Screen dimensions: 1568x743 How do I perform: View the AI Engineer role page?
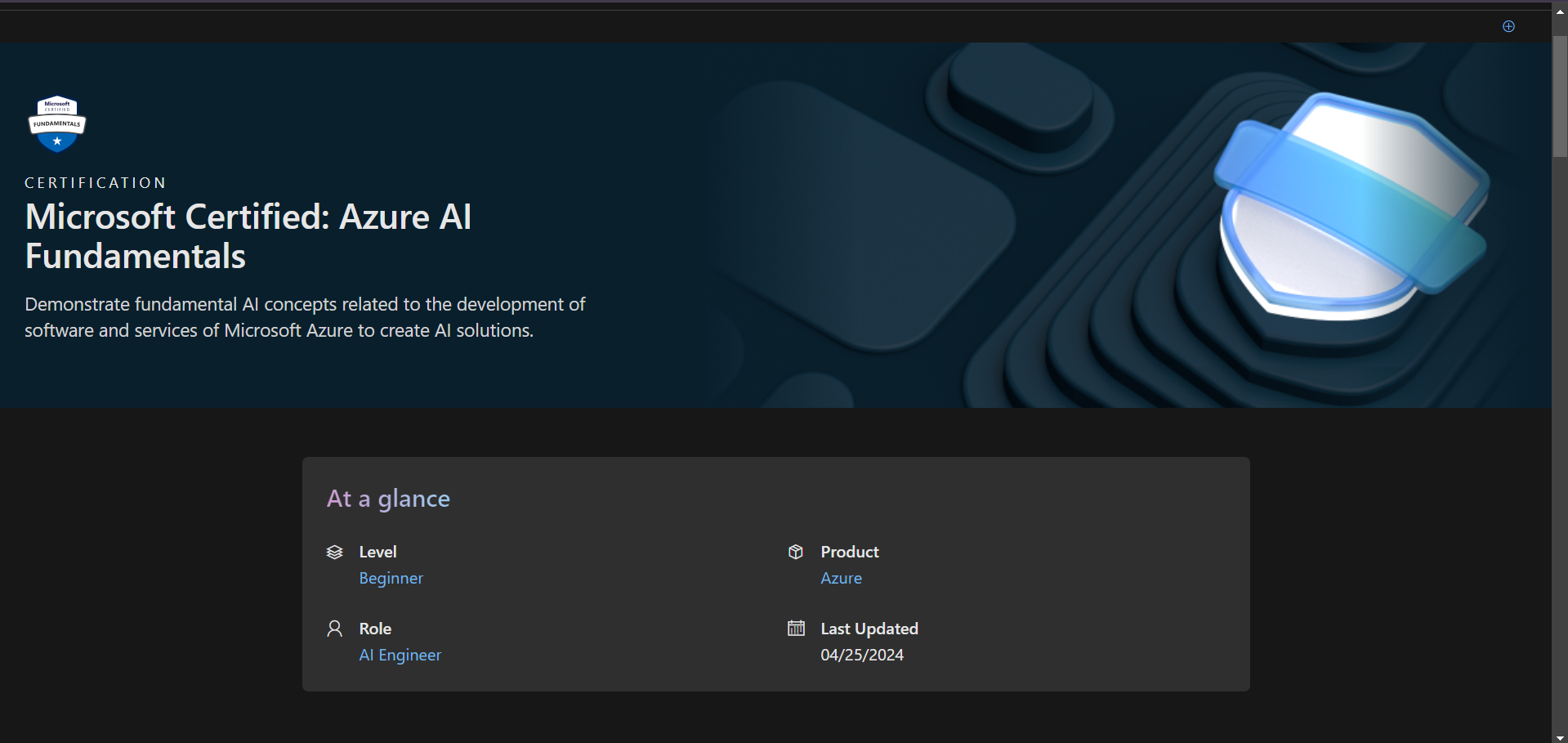pos(400,655)
